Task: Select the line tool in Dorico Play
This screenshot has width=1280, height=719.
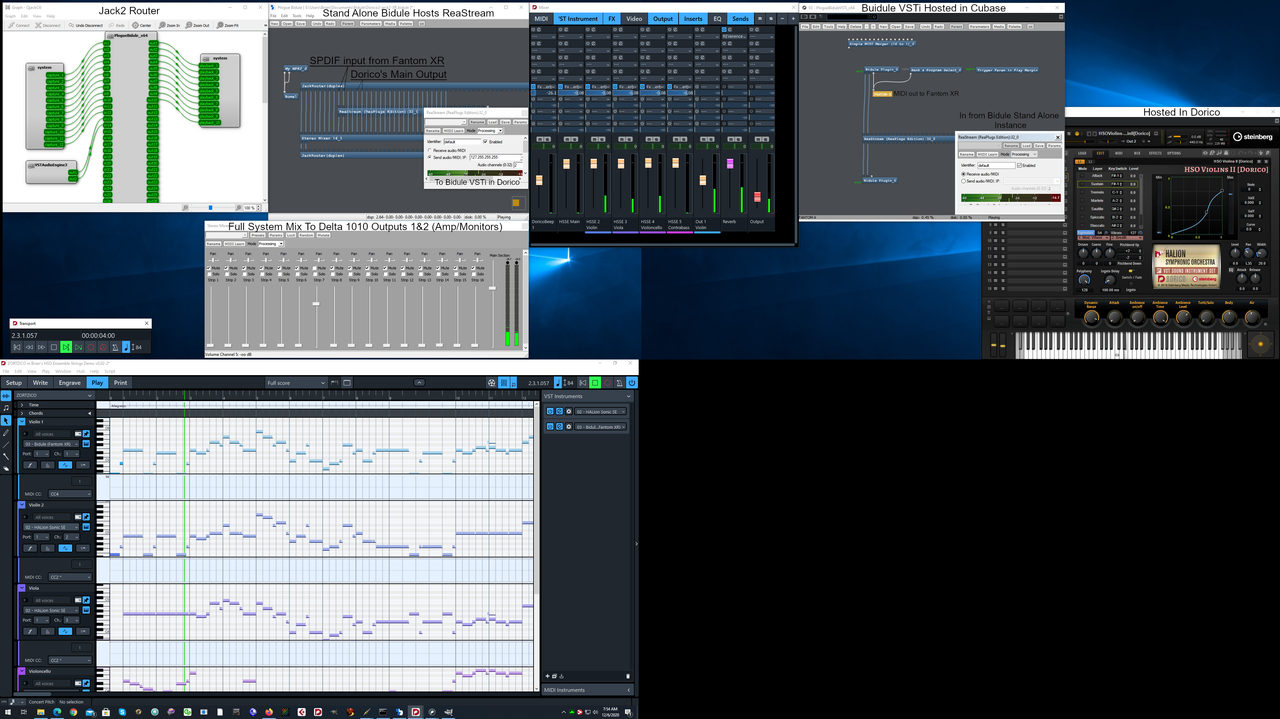Action: 6,445
